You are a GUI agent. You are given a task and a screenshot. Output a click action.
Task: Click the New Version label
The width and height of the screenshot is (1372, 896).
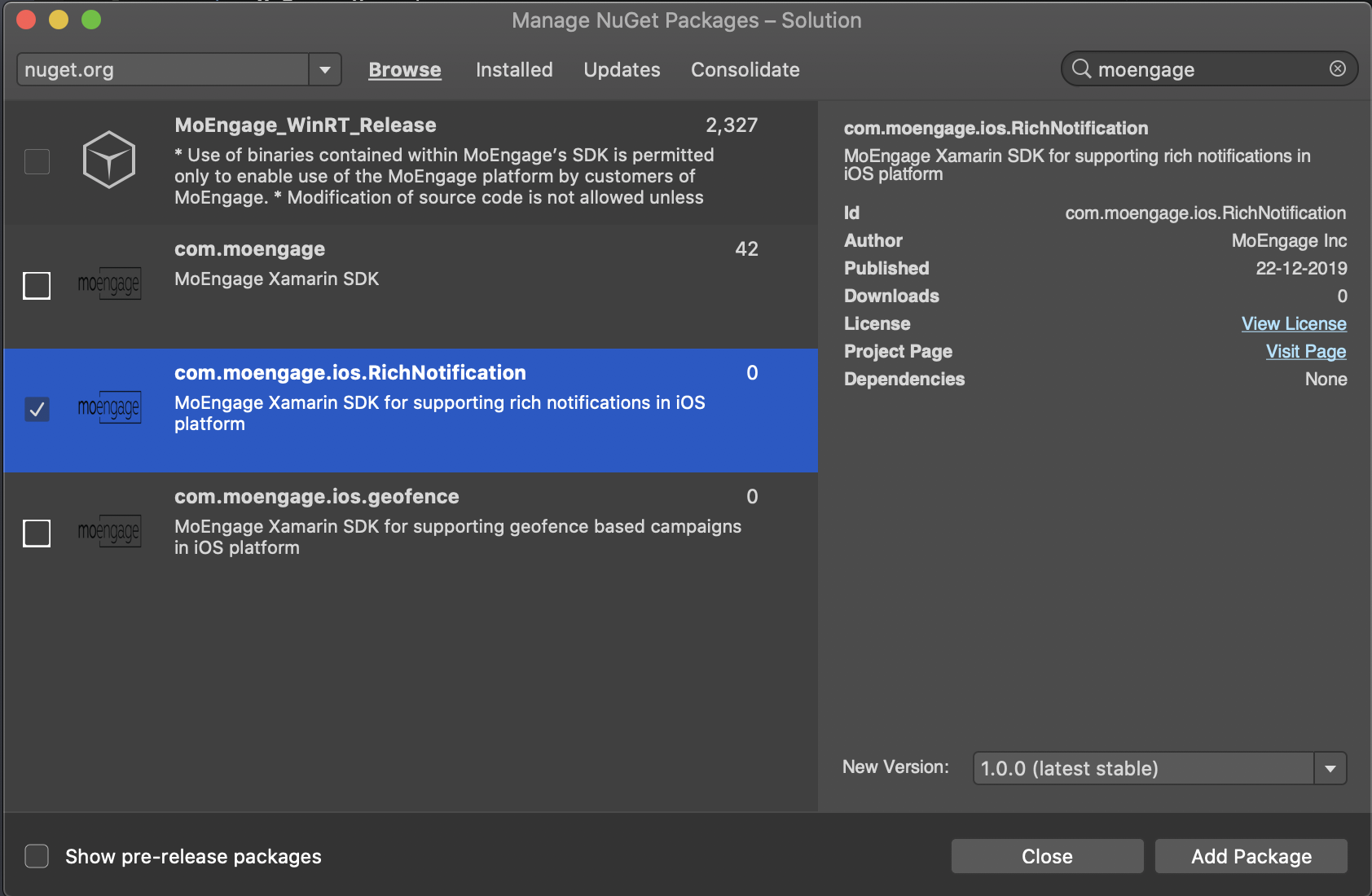coord(895,766)
